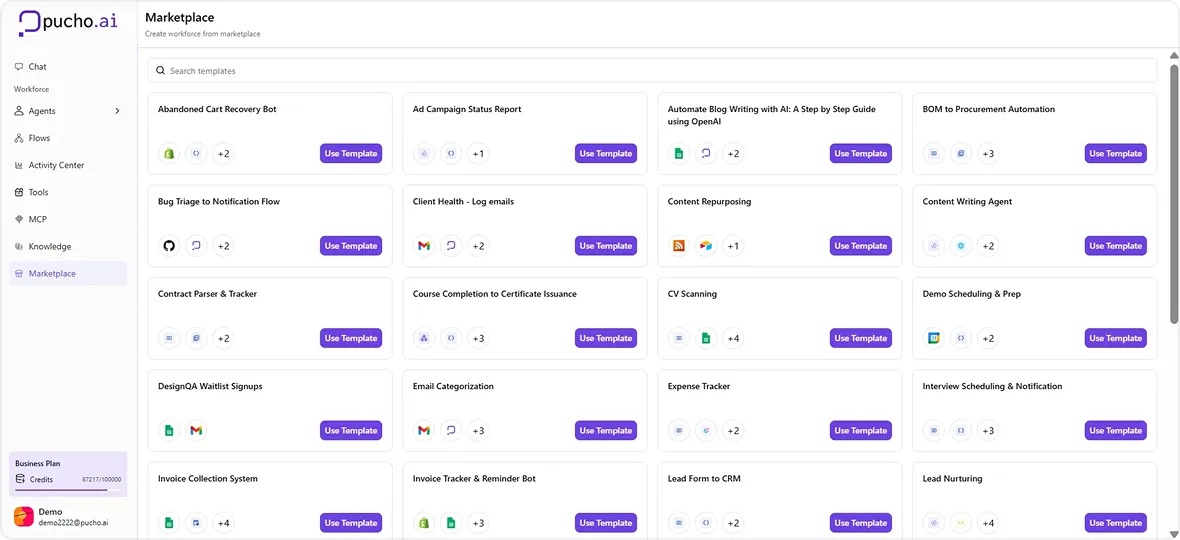Click Google Sheets icon on CV Scanning card
The image size is (1180, 540).
pos(706,338)
